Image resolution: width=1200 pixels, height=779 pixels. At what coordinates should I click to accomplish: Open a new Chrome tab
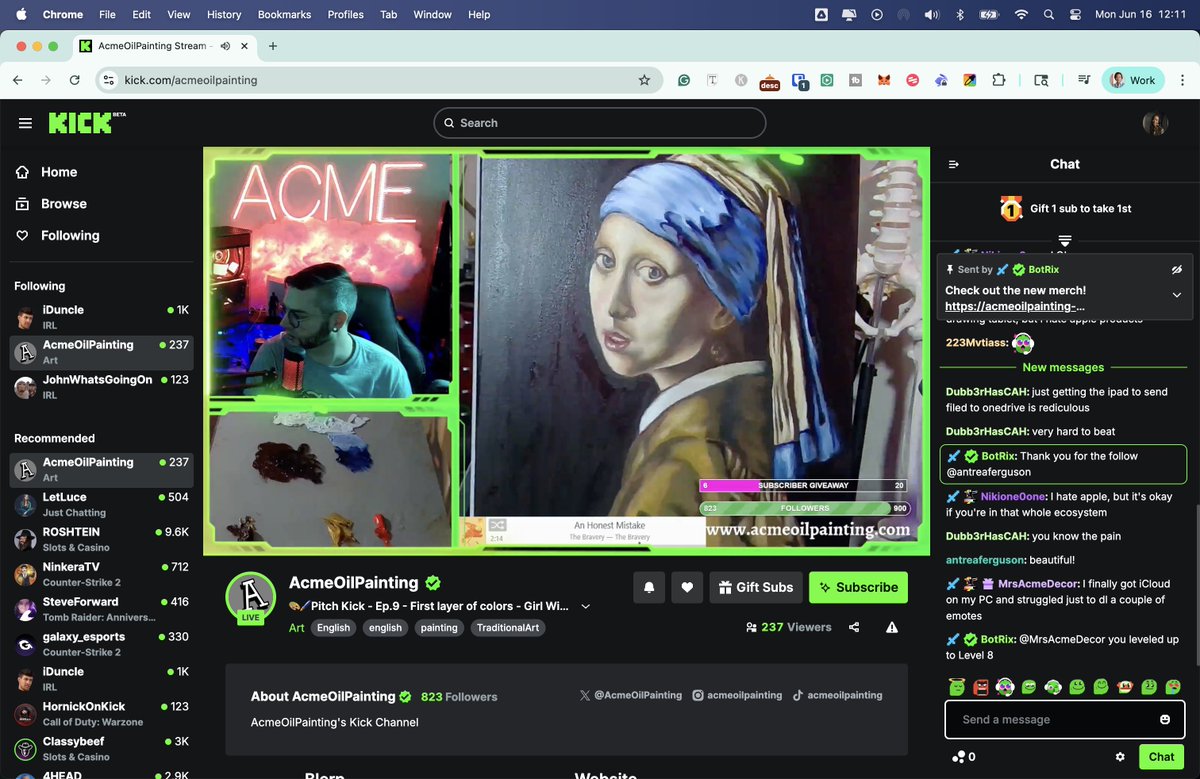pyautogui.click(x=273, y=46)
